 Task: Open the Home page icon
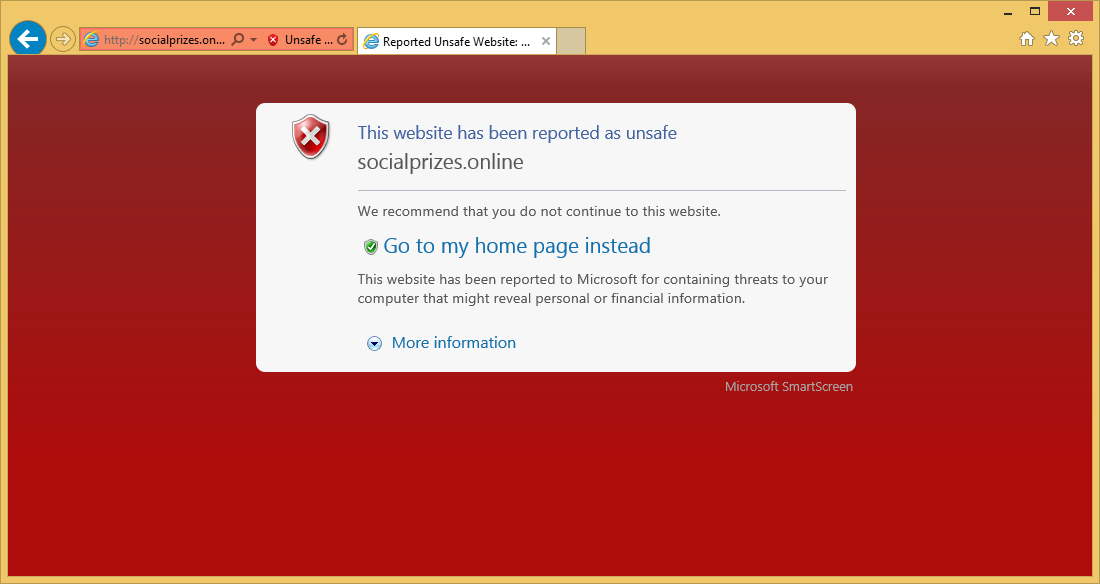(x=1027, y=39)
